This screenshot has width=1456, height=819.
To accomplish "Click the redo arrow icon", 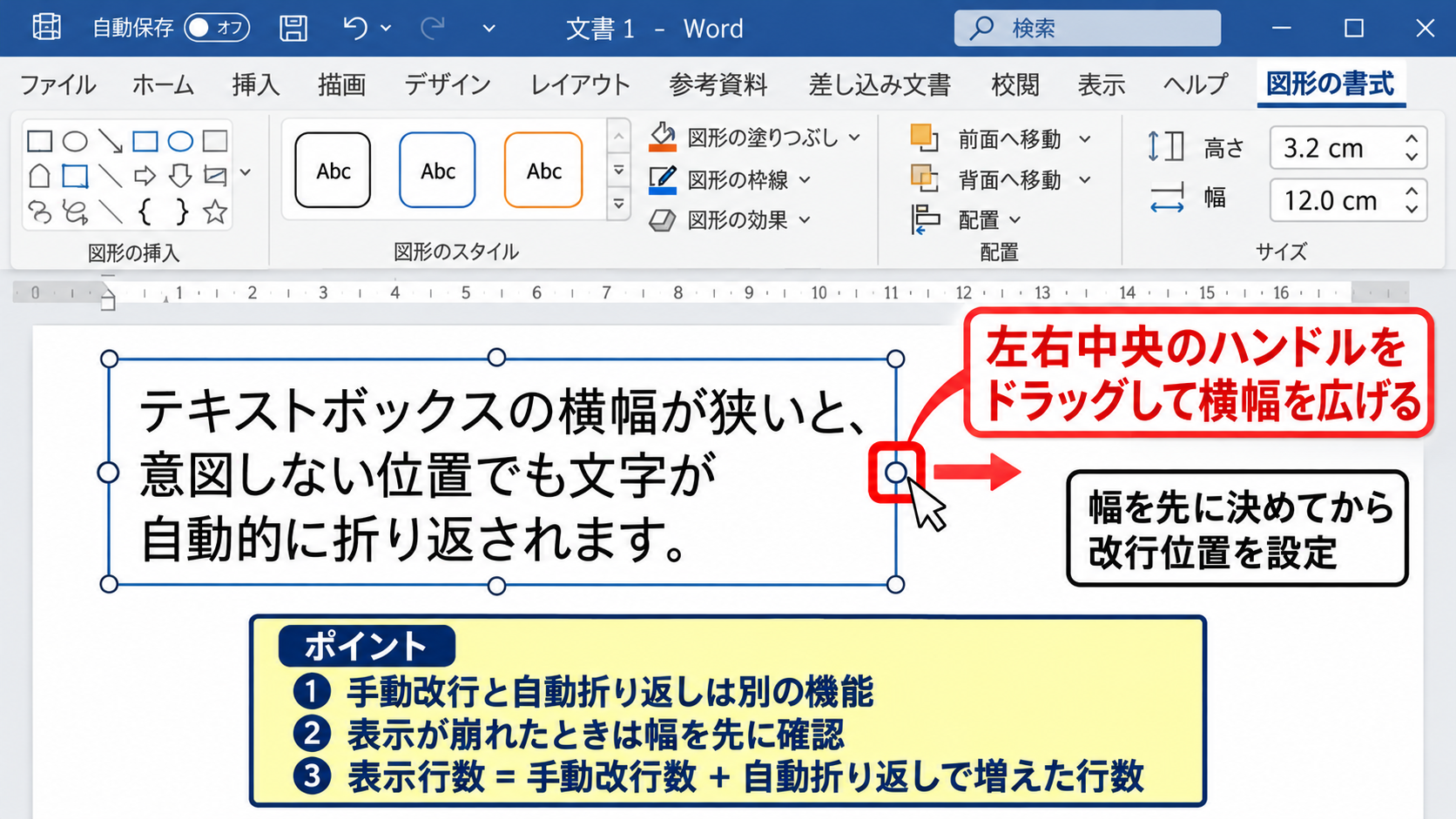I will [x=432, y=28].
